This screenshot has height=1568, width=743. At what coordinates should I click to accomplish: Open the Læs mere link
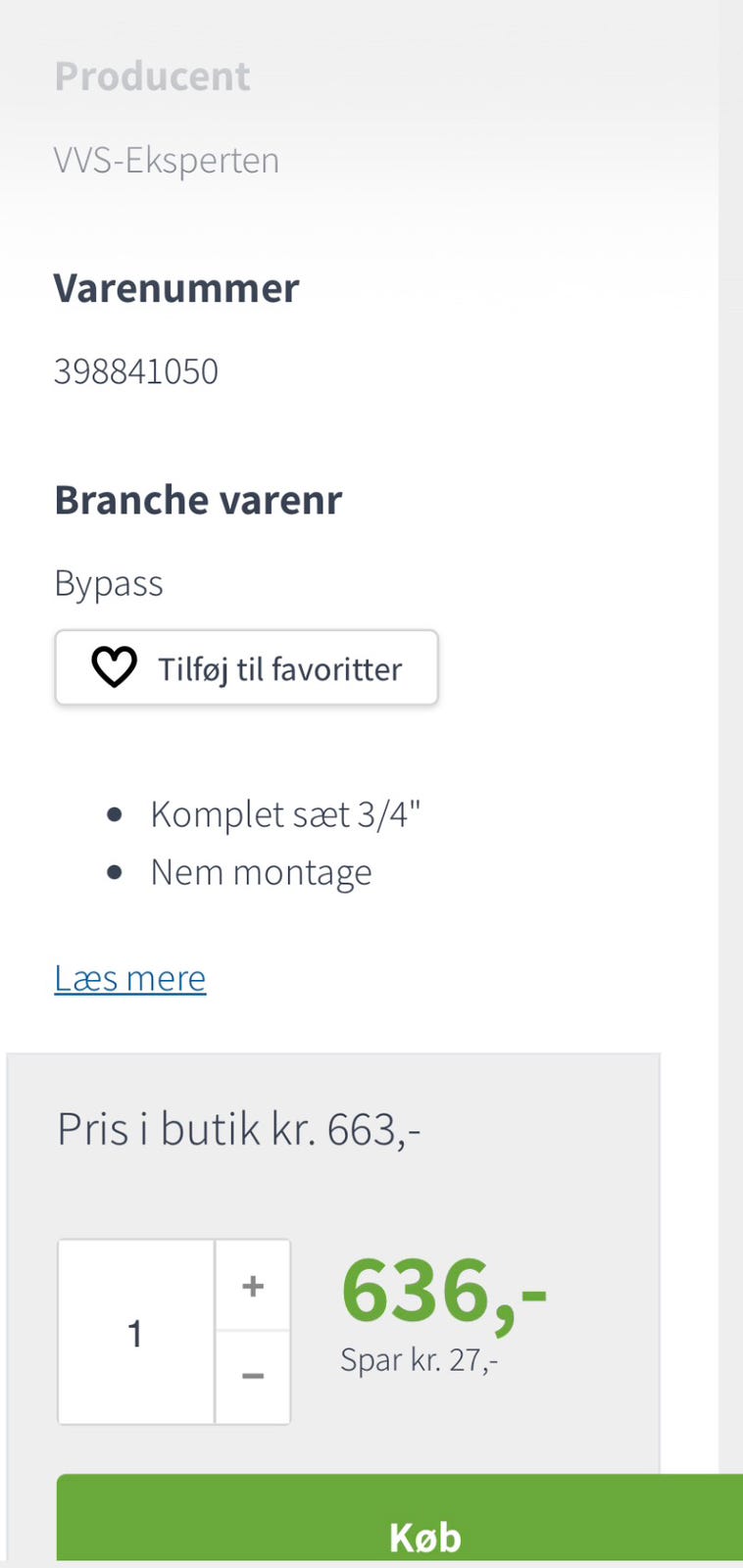pyautogui.click(x=129, y=978)
